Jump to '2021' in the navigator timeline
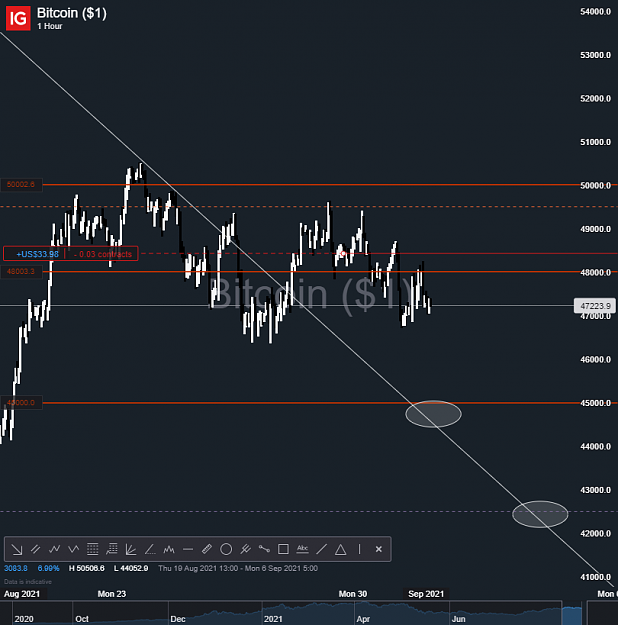618x625 pixels. pos(273,619)
